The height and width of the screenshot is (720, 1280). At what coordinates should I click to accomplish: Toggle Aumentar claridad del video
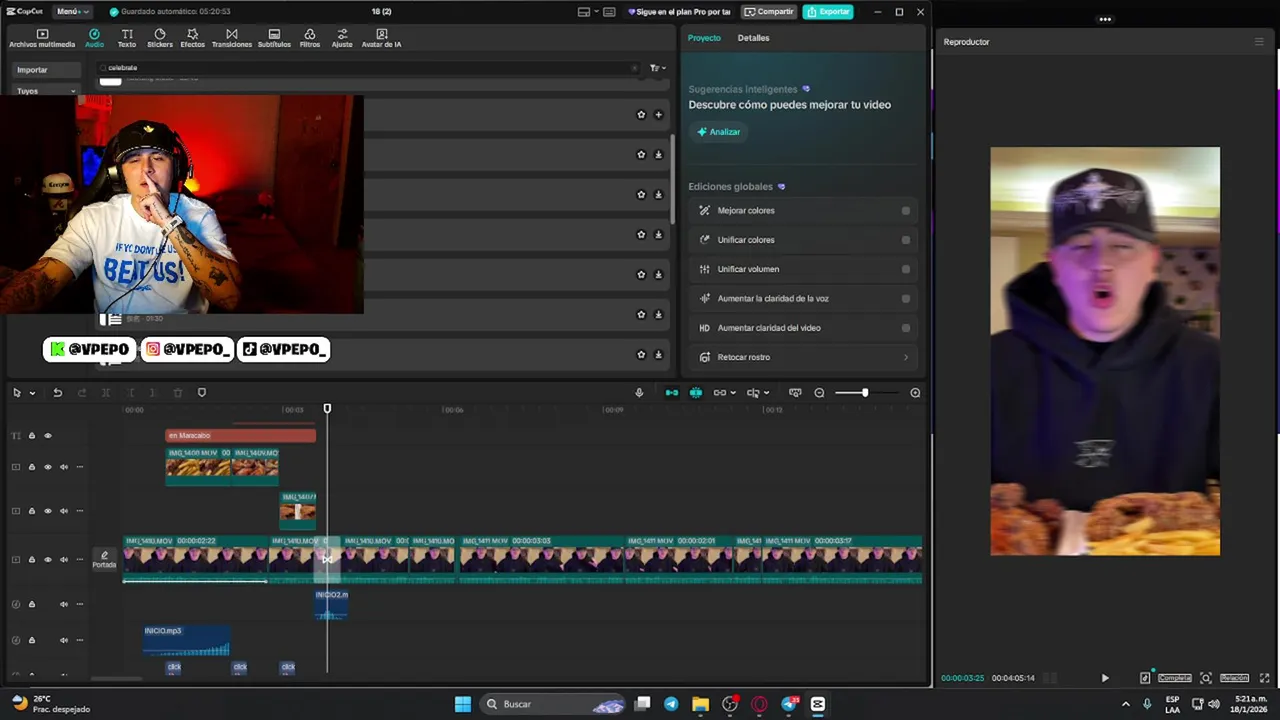[906, 328]
